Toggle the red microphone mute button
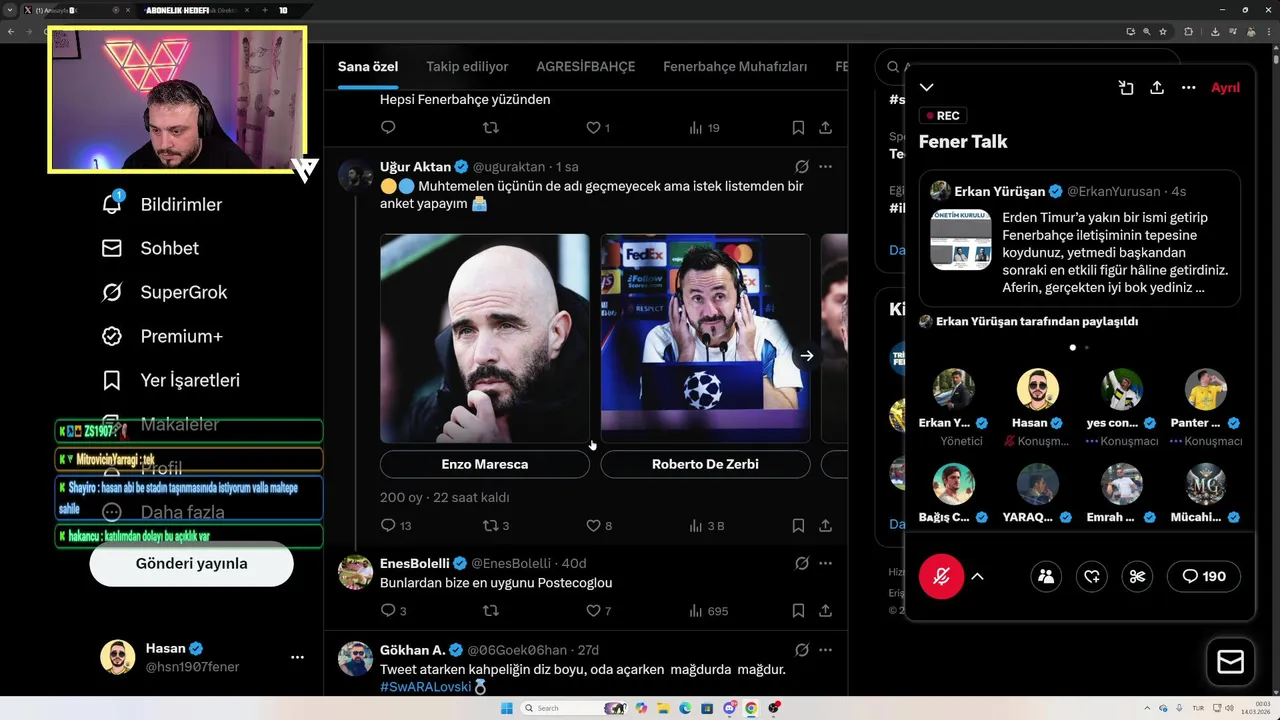 pos(941,576)
